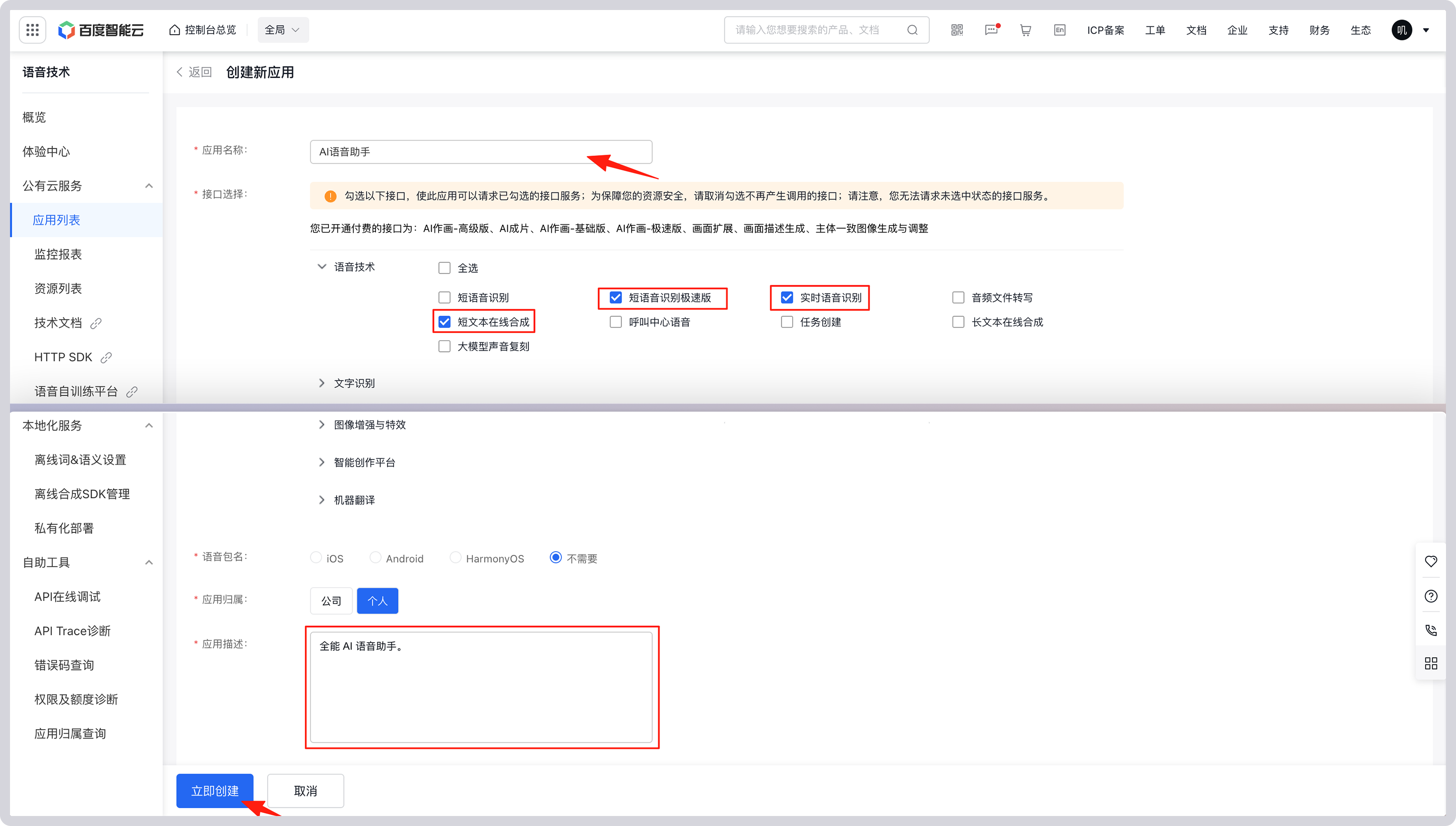Check the 短语音识别 checkbox
This screenshot has width=1456, height=826.
[444, 298]
